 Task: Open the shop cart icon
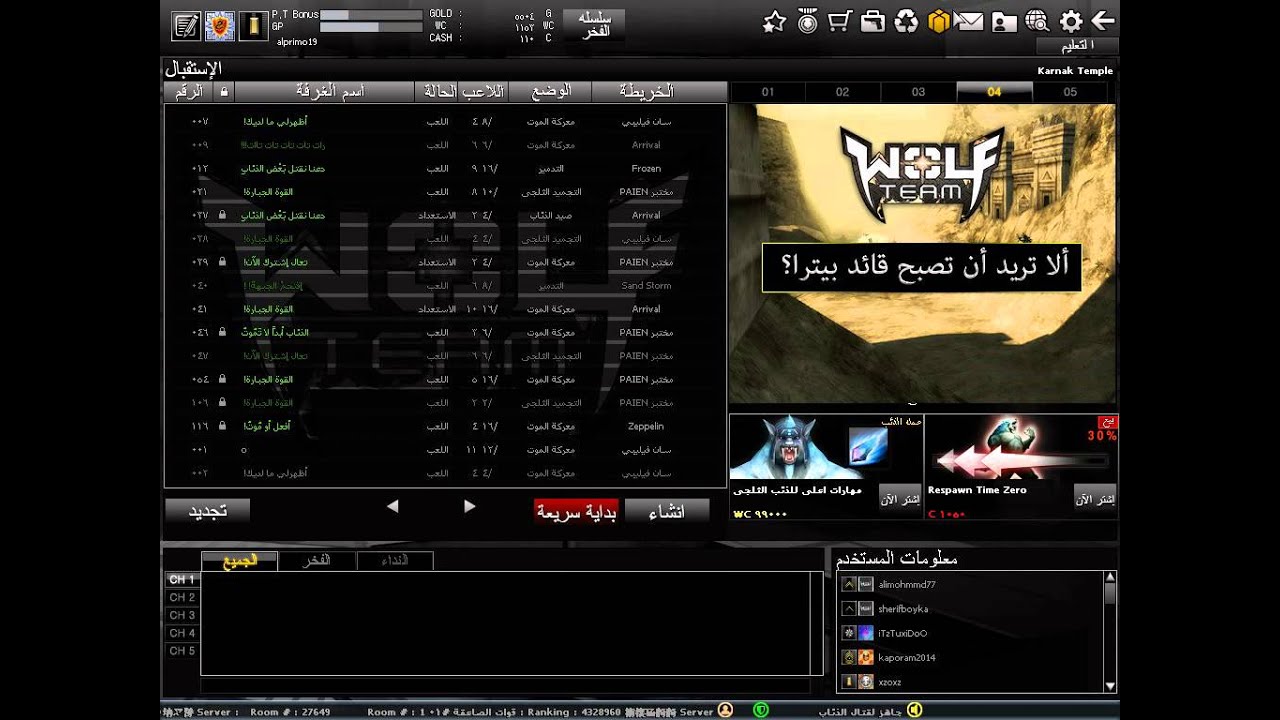pyautogui.click(x=840, y=22)
